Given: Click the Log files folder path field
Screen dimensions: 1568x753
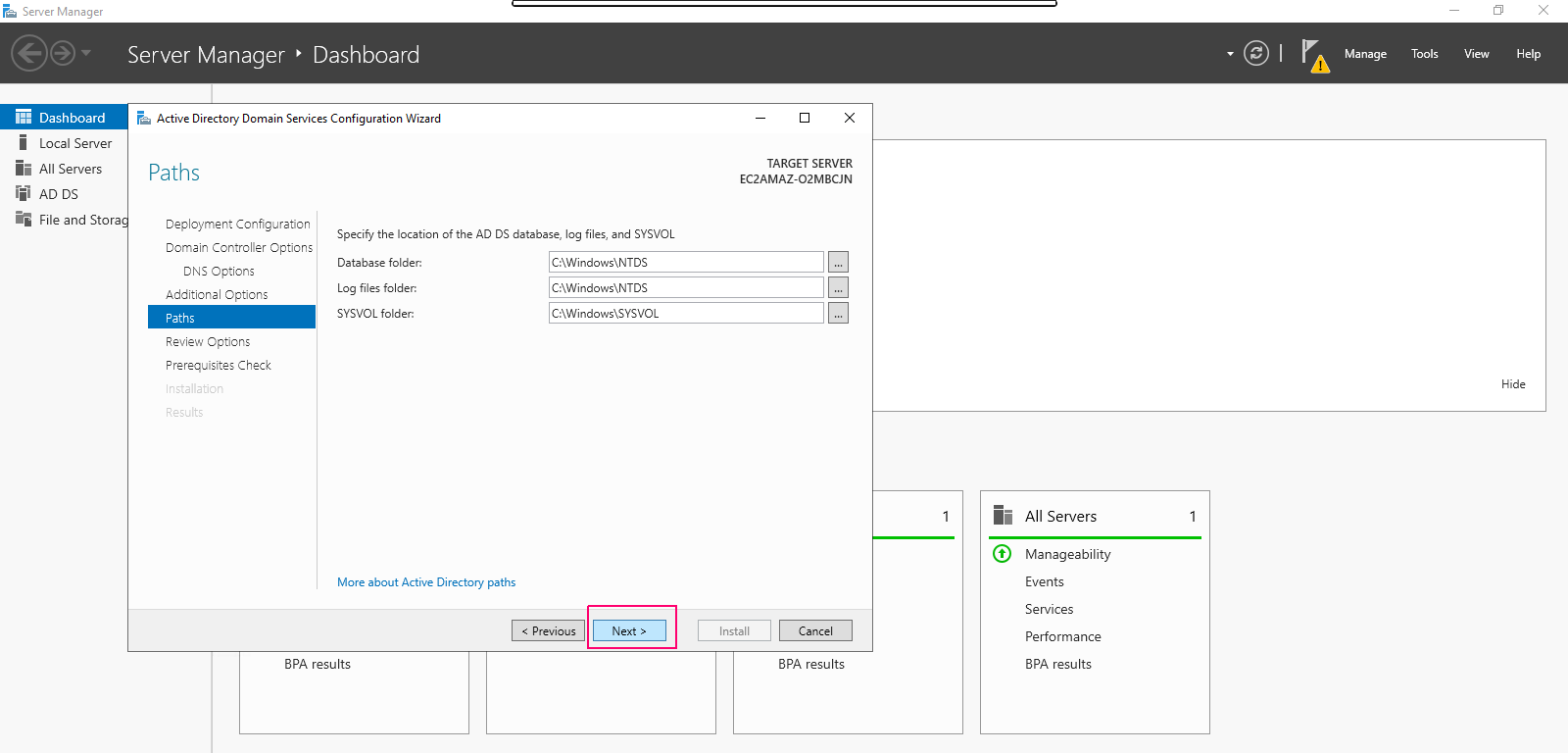Looking at the screenshot, I should tap(686, 287).
